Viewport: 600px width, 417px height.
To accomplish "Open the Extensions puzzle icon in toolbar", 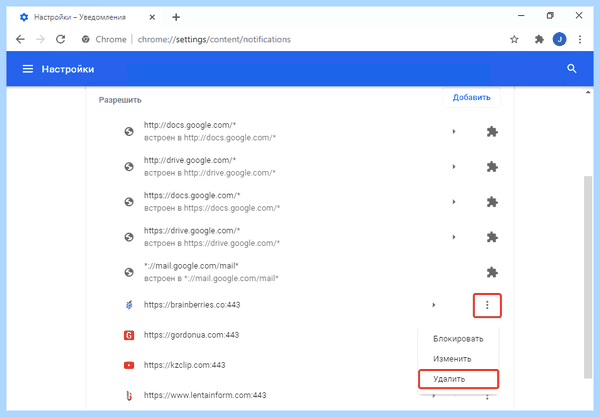I will pos(539,39).
